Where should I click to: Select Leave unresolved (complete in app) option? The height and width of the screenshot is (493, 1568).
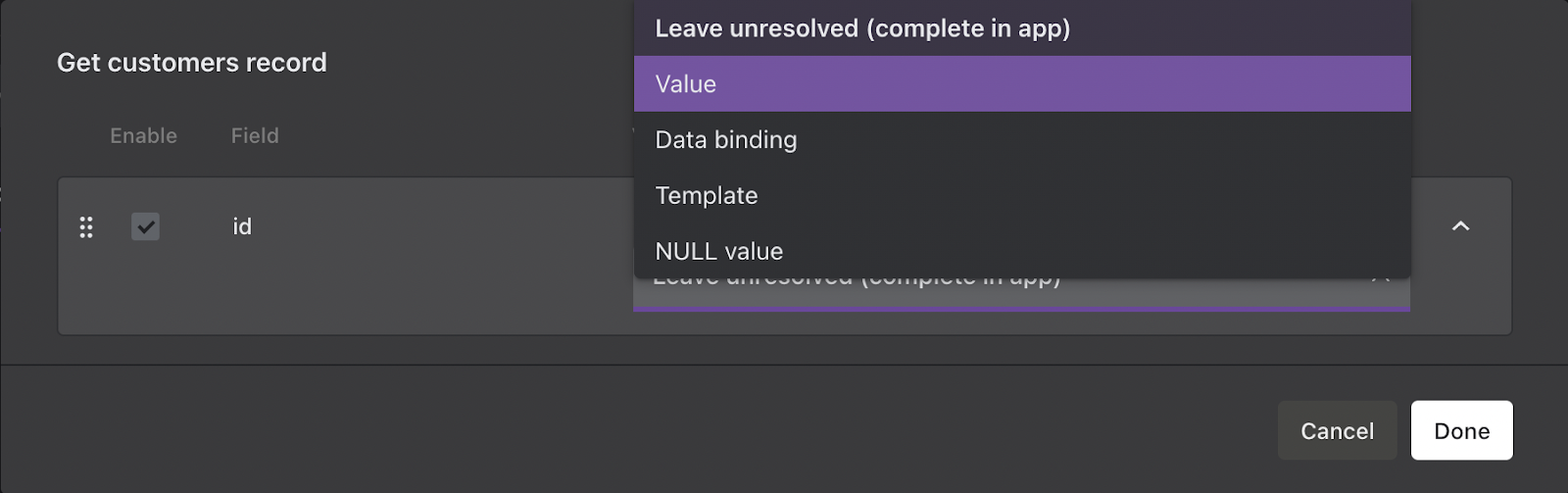pyautogui.click(x=862, y=28)
